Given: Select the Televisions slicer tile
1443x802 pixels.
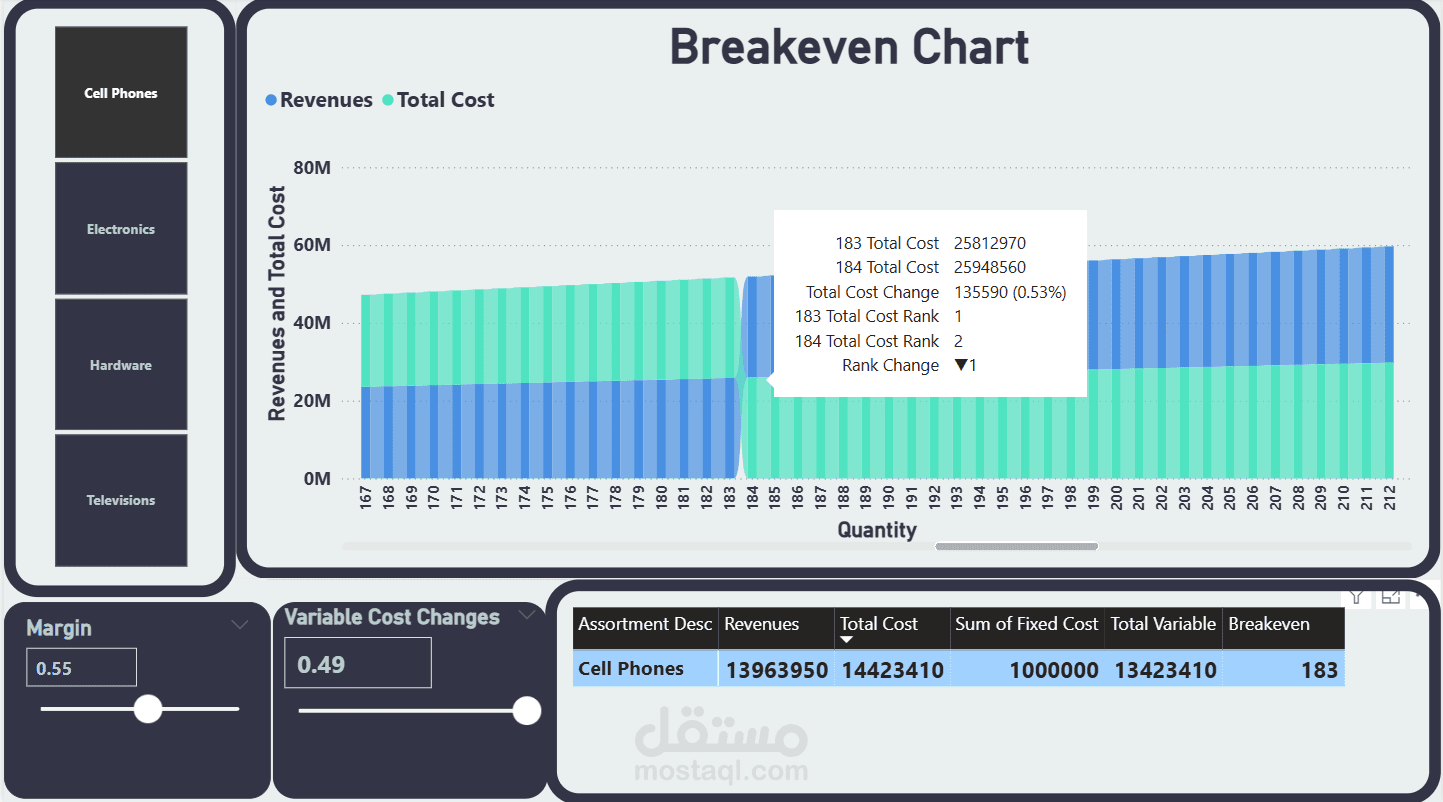Looking at the screenshot, I should [121, 500].
